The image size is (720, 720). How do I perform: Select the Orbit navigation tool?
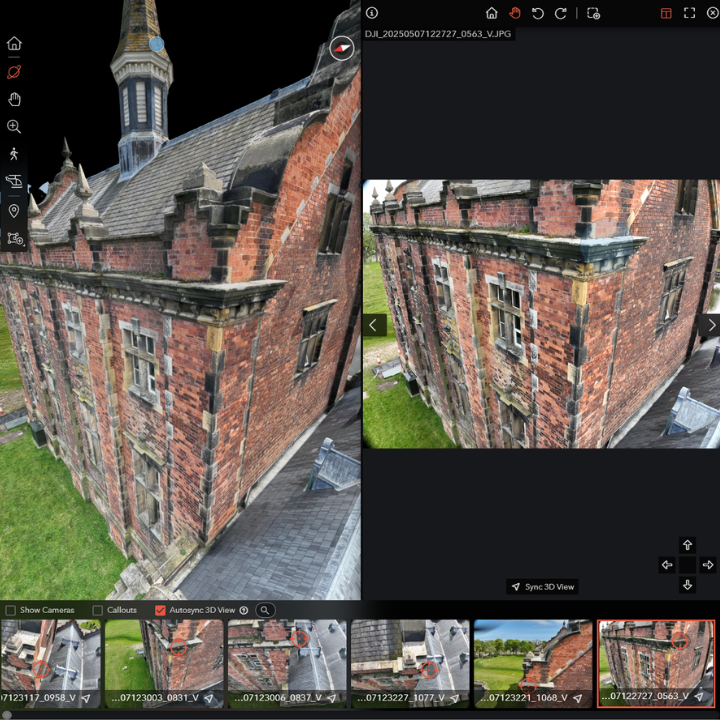click(14, 72)
